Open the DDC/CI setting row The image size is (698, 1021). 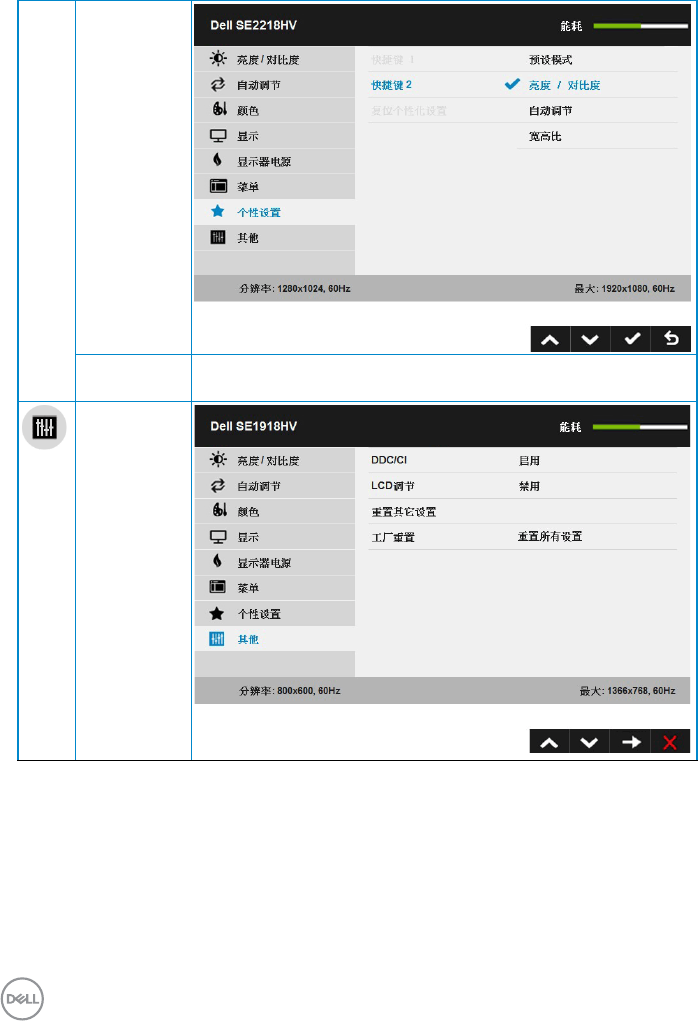tap(523, 460)
